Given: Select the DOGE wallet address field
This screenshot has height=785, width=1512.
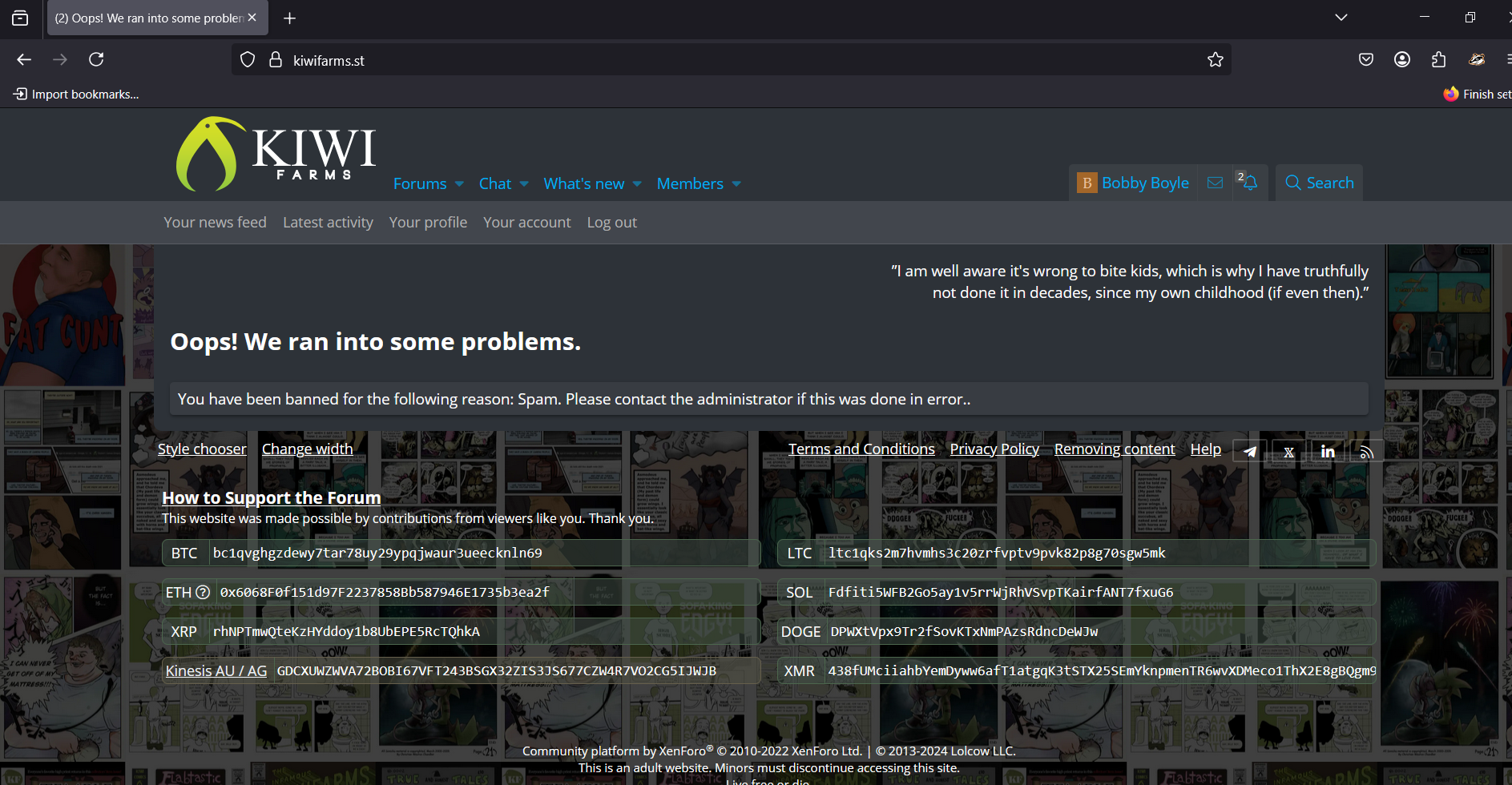Looking at the screenshot, I should (x=1101, y=631).
